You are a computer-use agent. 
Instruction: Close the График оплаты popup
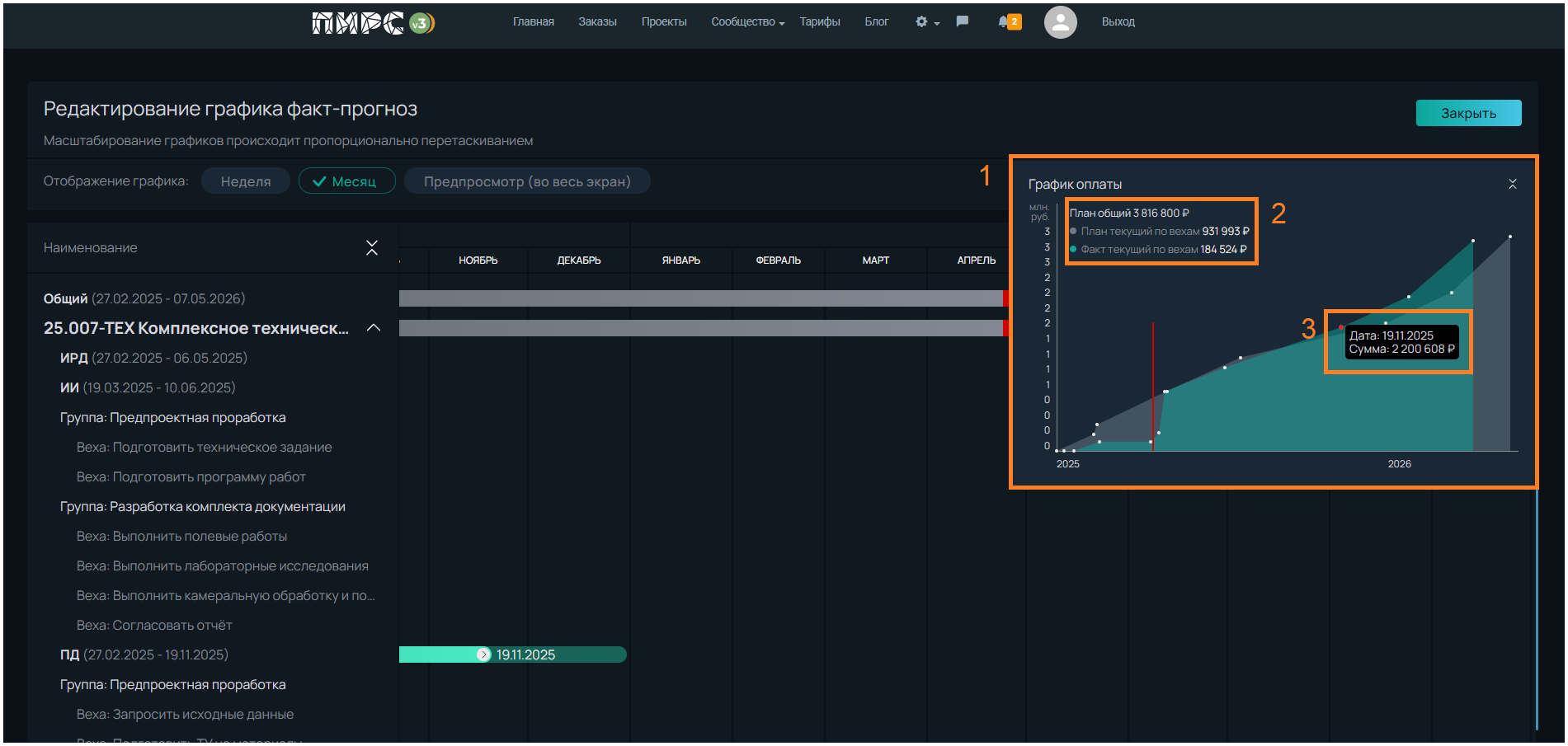coord(1513,184)
